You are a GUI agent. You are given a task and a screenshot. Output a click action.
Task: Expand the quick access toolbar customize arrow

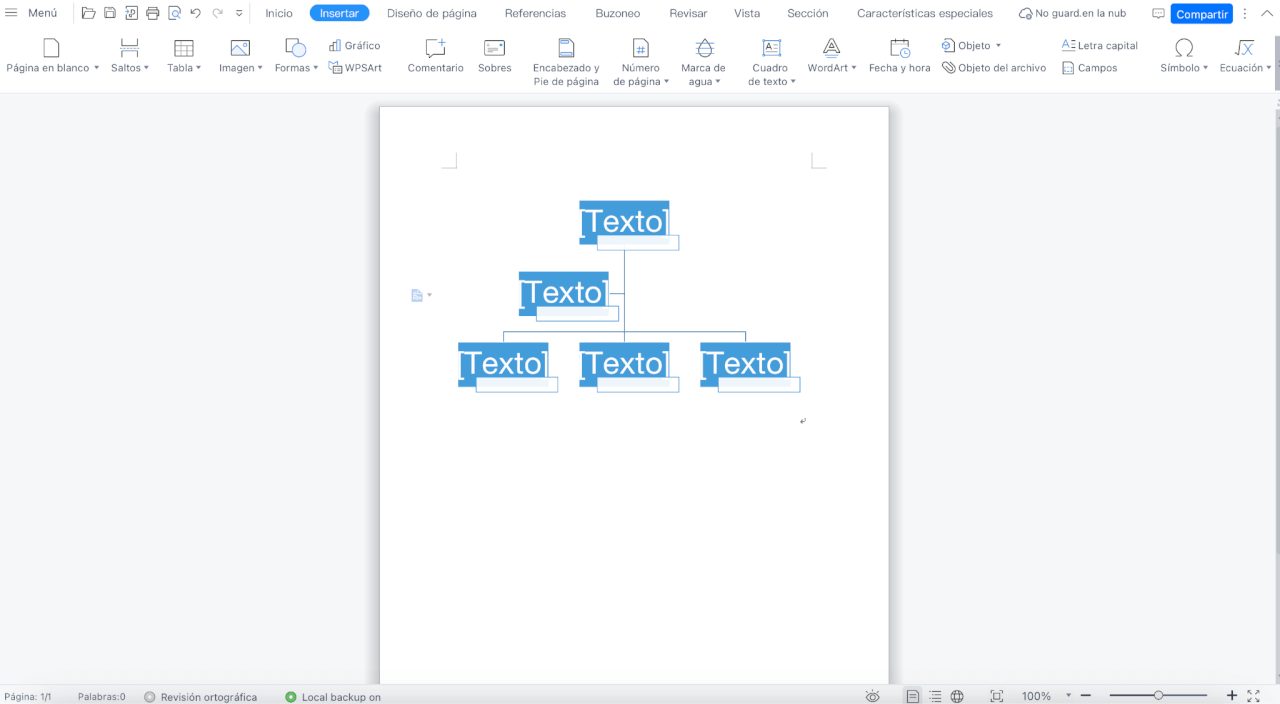pos(239,13)
